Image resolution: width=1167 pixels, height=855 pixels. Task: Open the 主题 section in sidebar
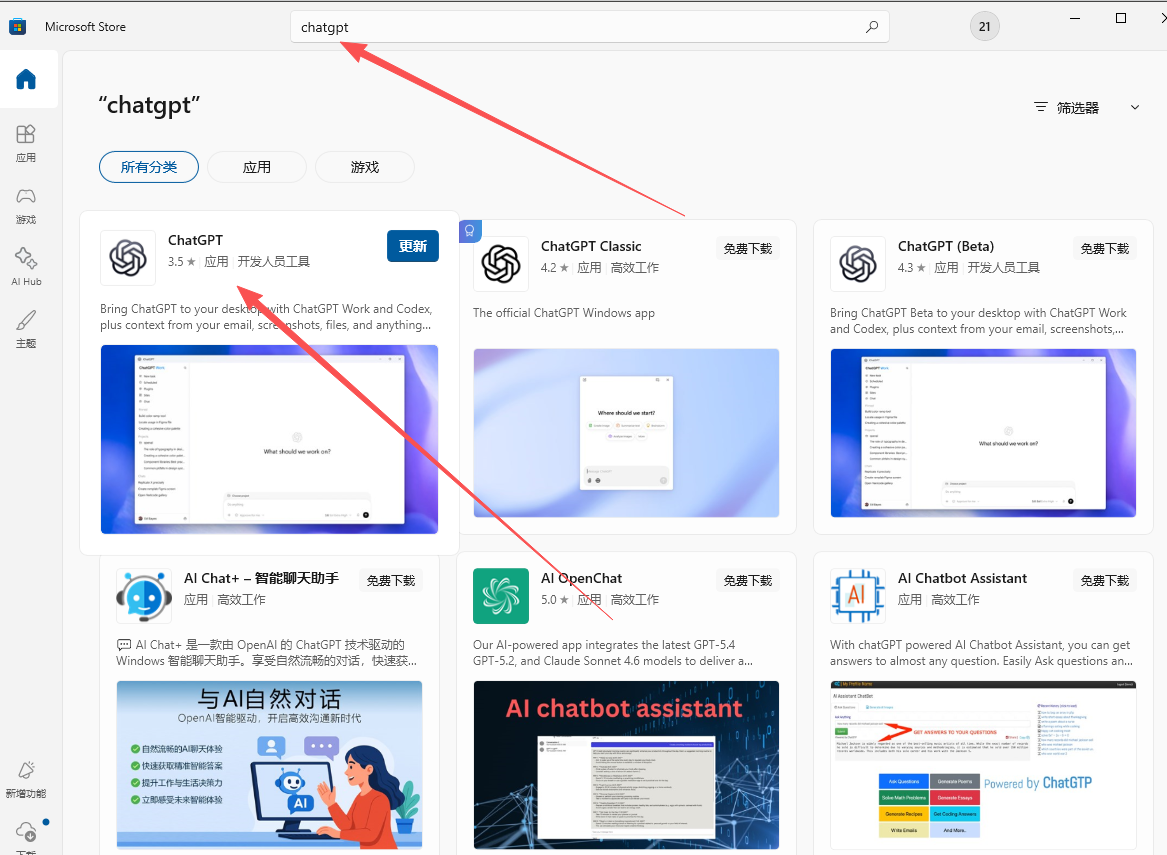click(x=26, y=329)
